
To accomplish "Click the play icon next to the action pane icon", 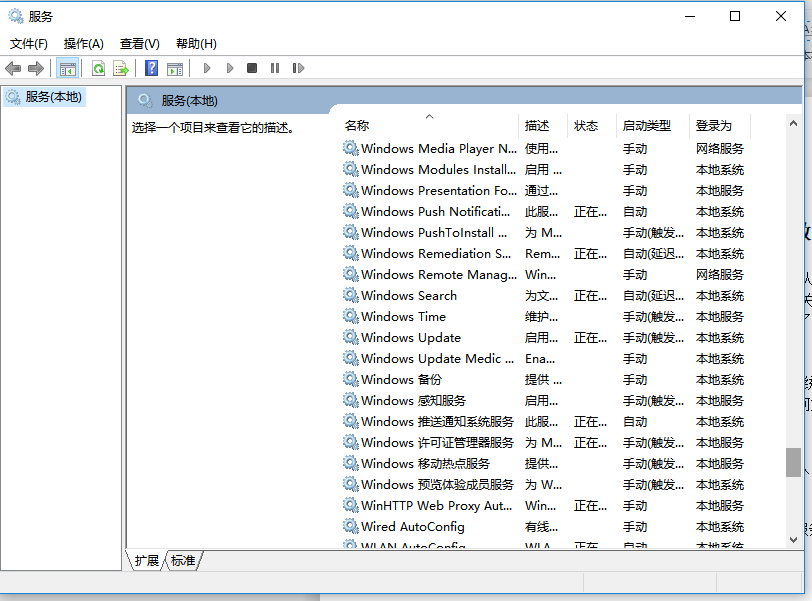I will (x=207, y=68).
